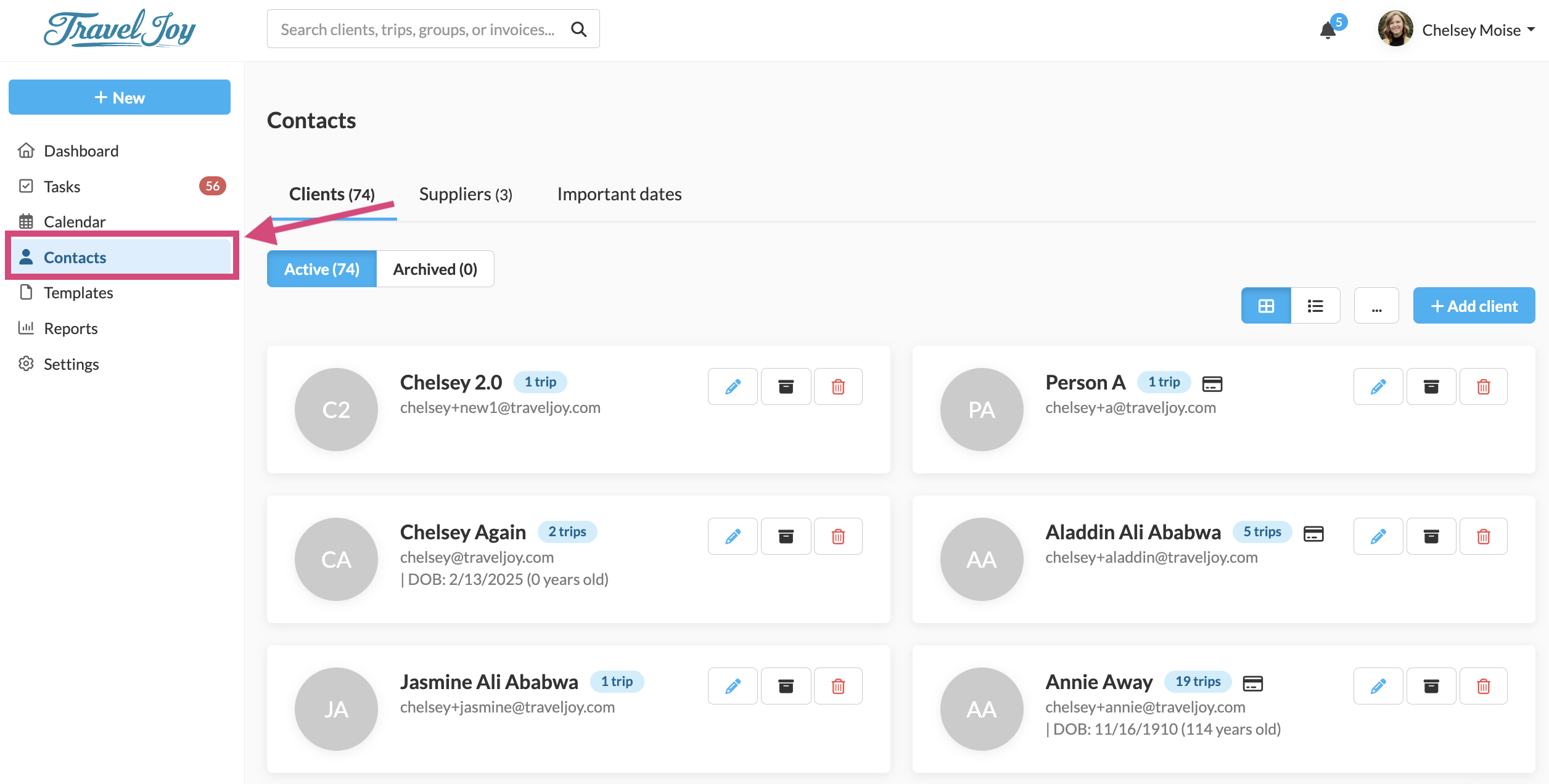Show Archived (0) clients
1549x784 pixels.
pos(435,269)
